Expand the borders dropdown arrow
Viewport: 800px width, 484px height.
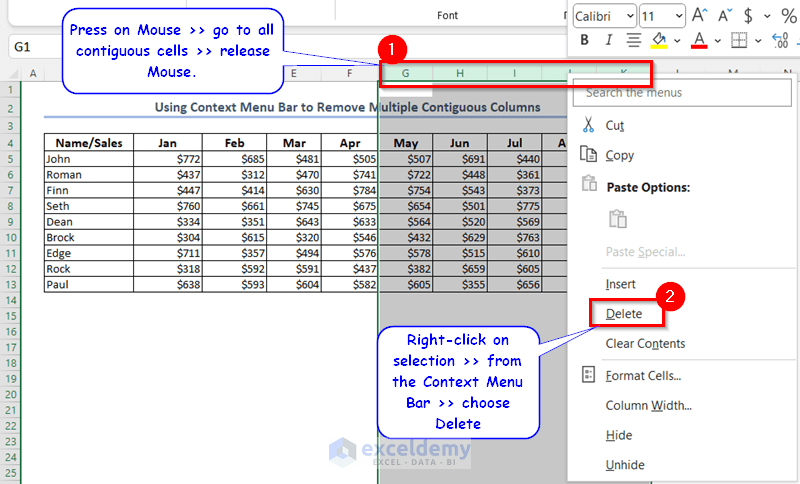tap(758, 40)
